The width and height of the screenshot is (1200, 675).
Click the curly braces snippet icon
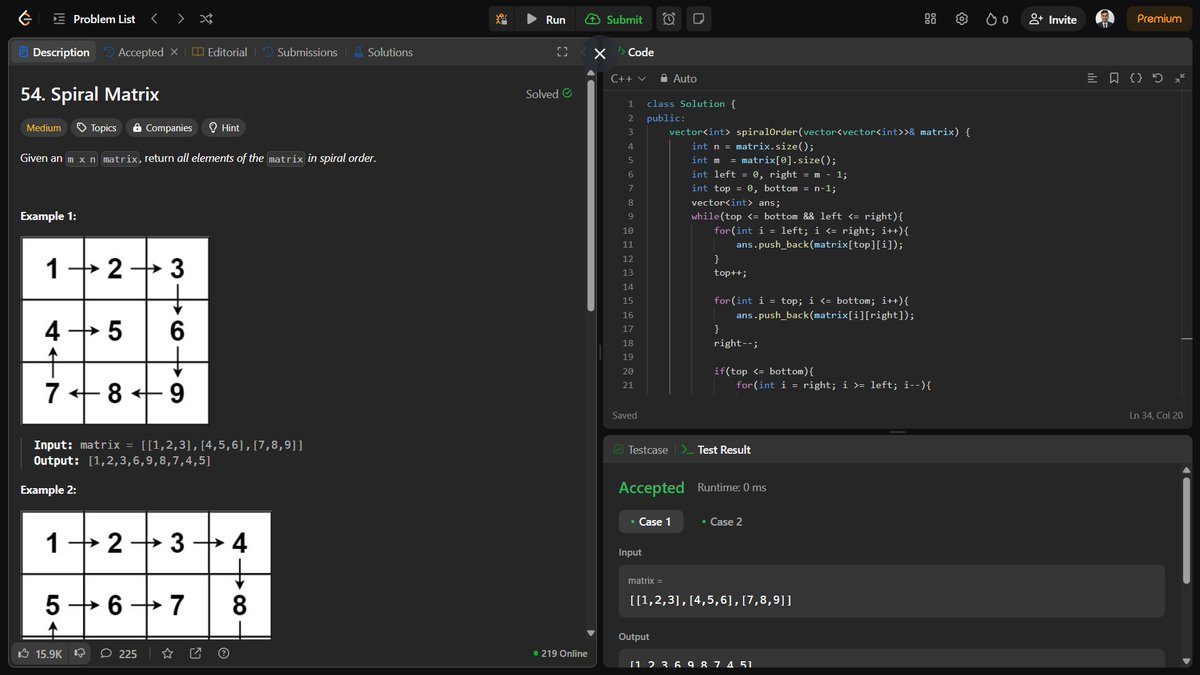click(1136, 78)
